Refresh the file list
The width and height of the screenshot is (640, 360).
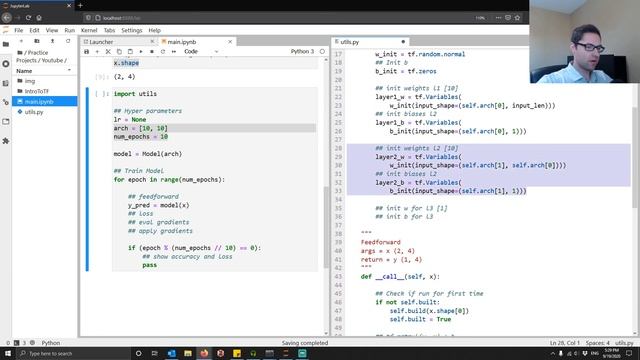pyautogui.click(x=68, y=41)
